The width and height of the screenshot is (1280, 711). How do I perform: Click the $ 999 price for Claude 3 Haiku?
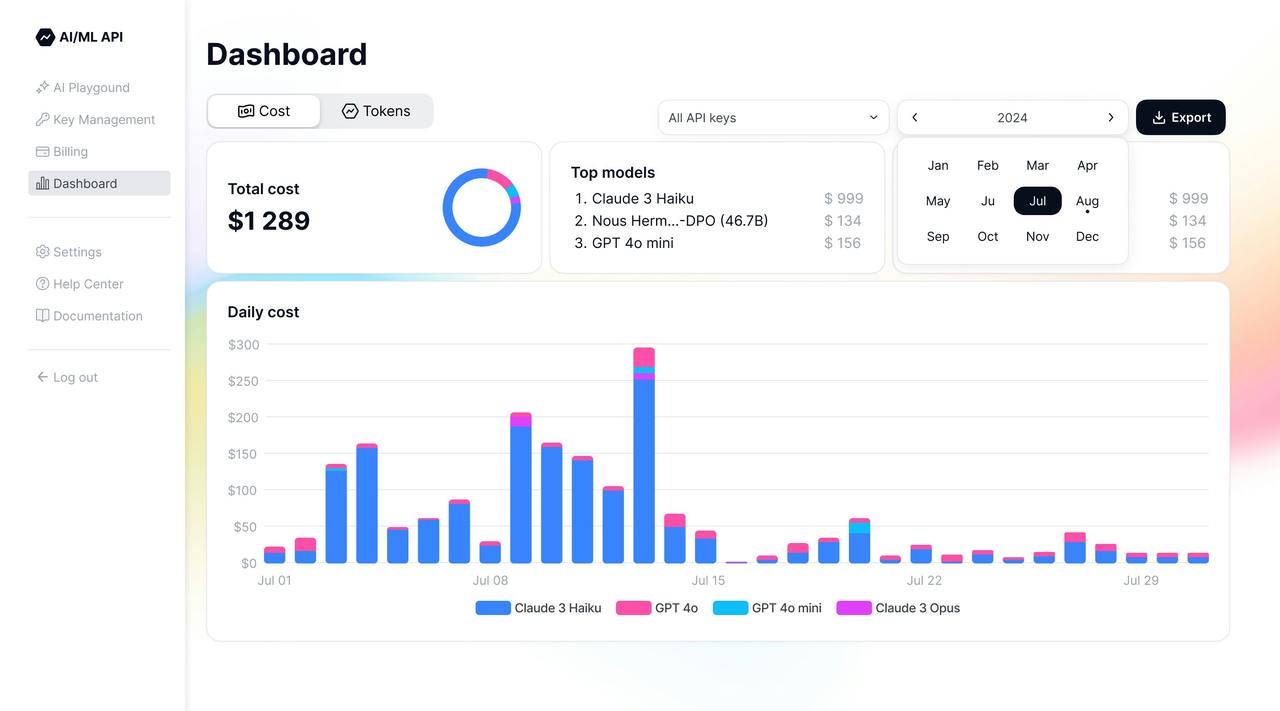point(844,198)
